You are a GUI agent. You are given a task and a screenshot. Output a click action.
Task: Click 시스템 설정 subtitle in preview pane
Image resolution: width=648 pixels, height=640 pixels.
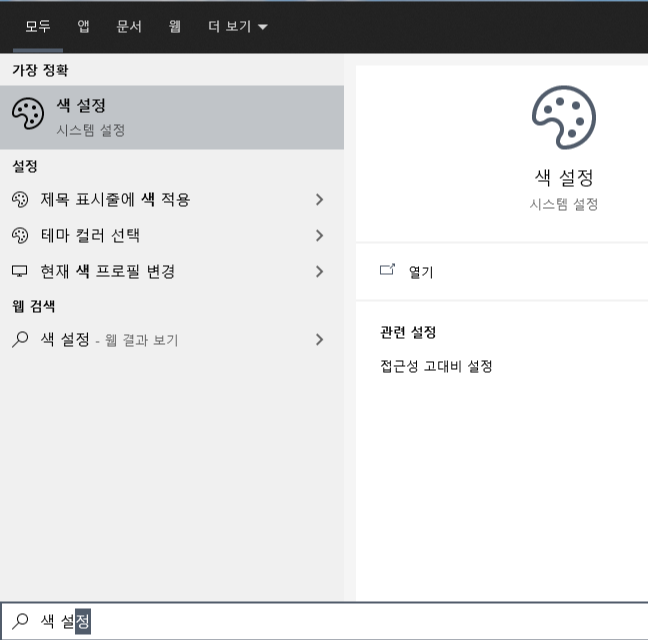tap(564, 204)
